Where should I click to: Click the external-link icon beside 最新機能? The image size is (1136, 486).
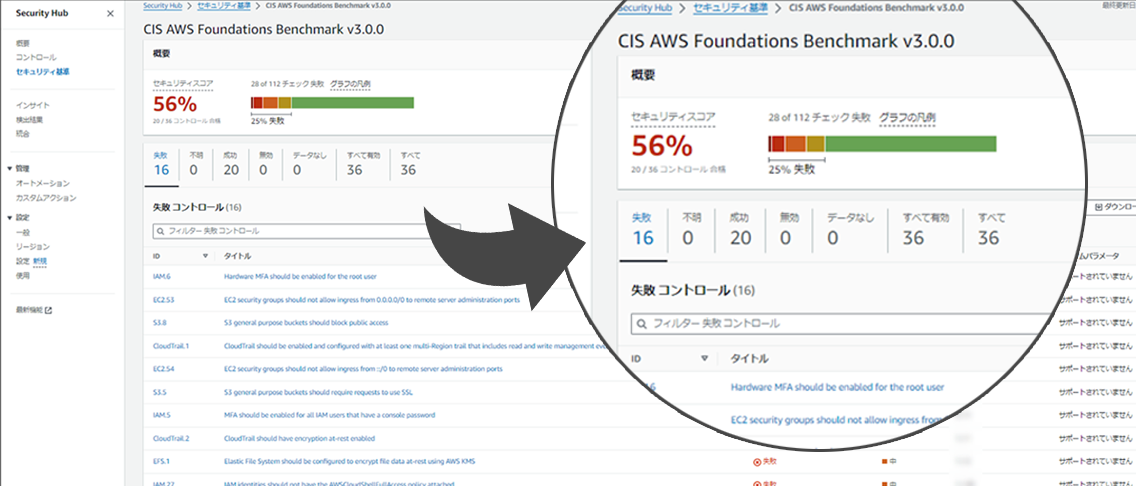click(x=49, y=310)
